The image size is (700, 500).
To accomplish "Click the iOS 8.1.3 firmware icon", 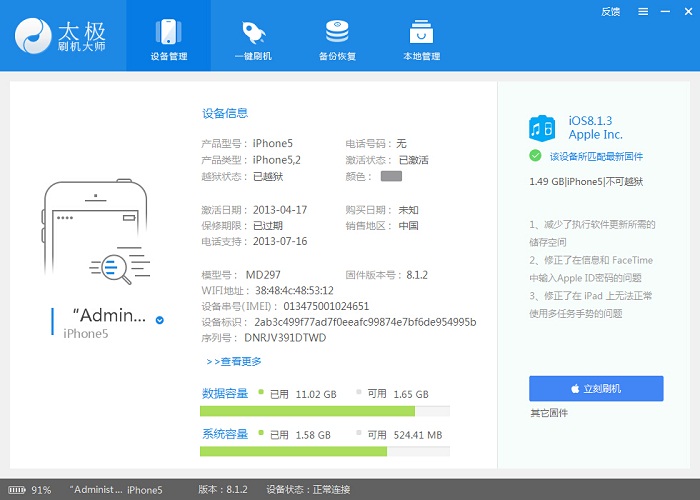I will [x=542, y=128].
